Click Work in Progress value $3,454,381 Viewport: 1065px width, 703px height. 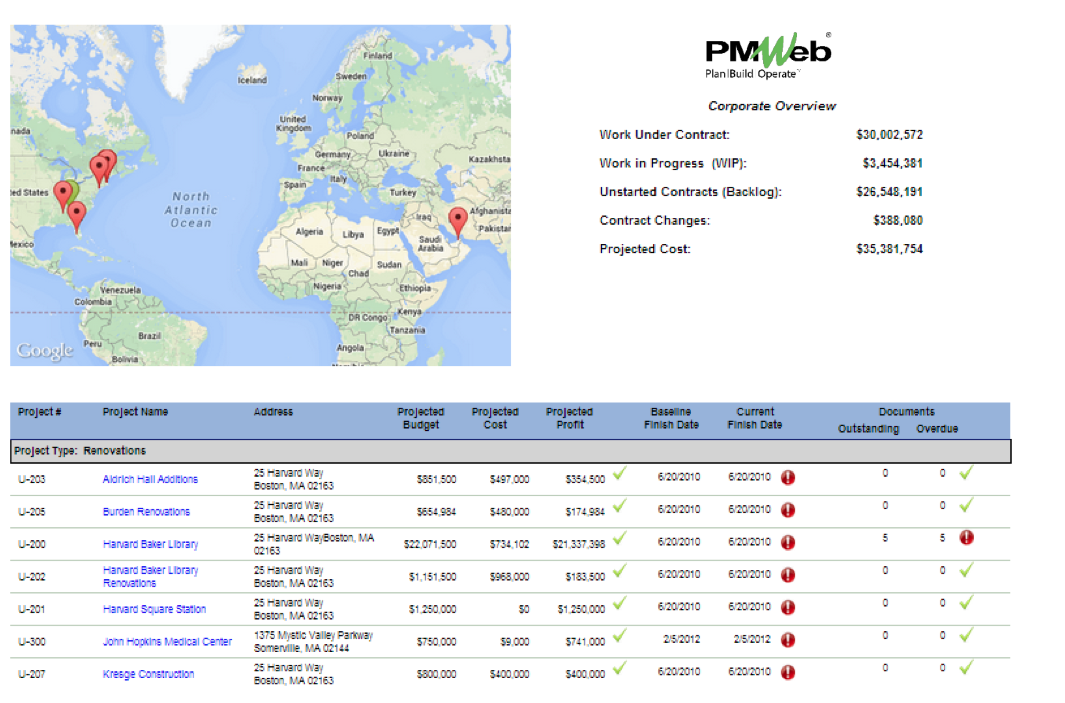892,164
